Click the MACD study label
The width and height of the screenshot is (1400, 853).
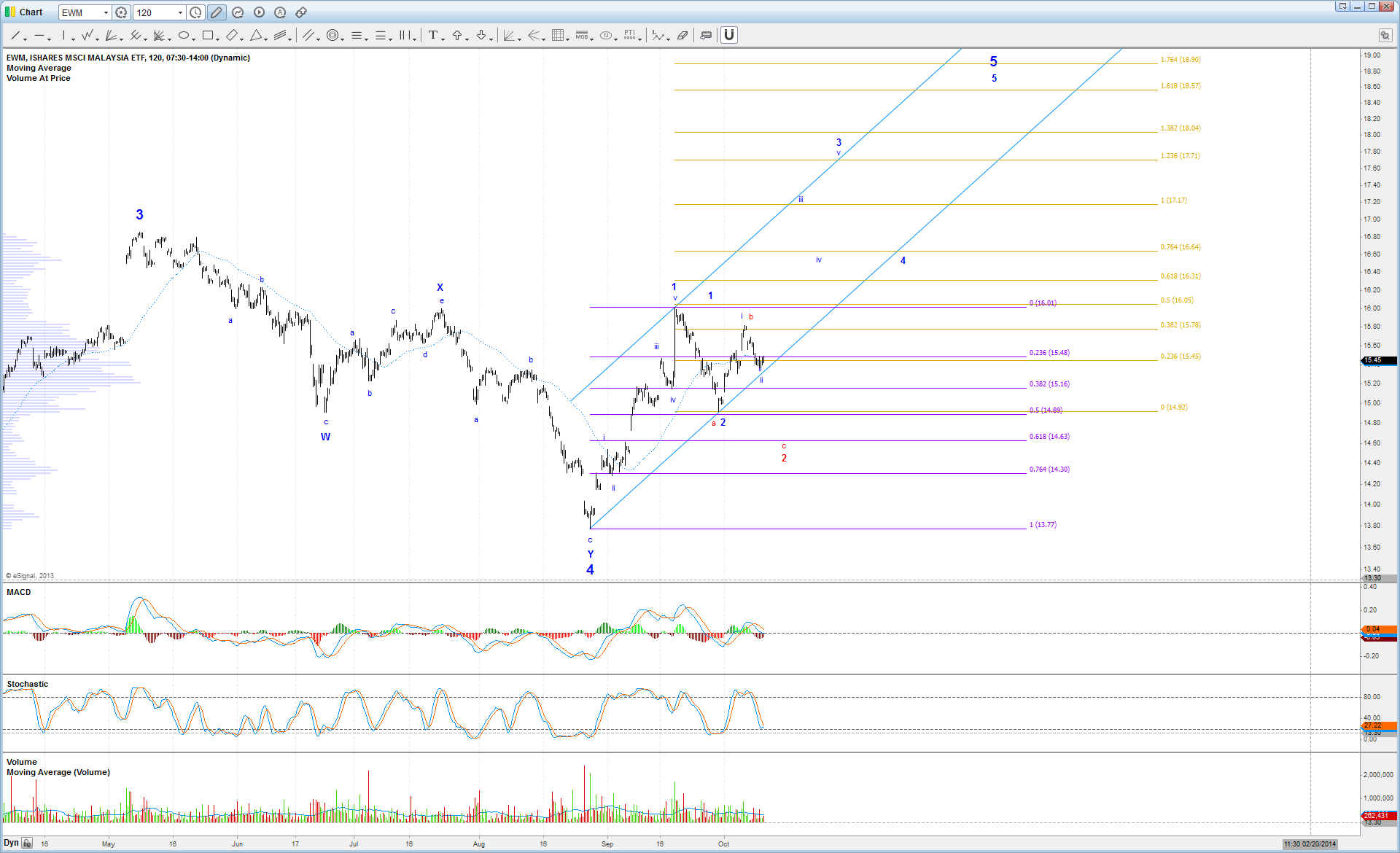[x=19, y=592]
